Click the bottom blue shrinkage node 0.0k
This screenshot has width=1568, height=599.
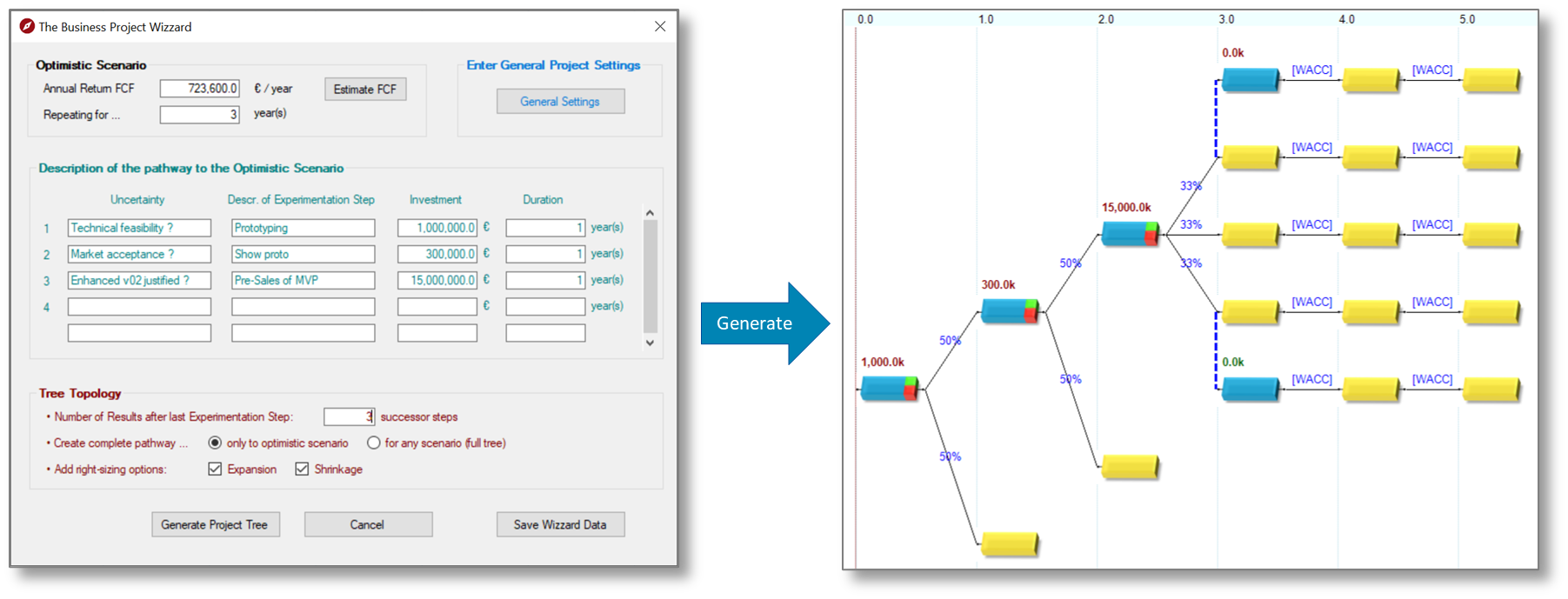tap(1250, 389)
